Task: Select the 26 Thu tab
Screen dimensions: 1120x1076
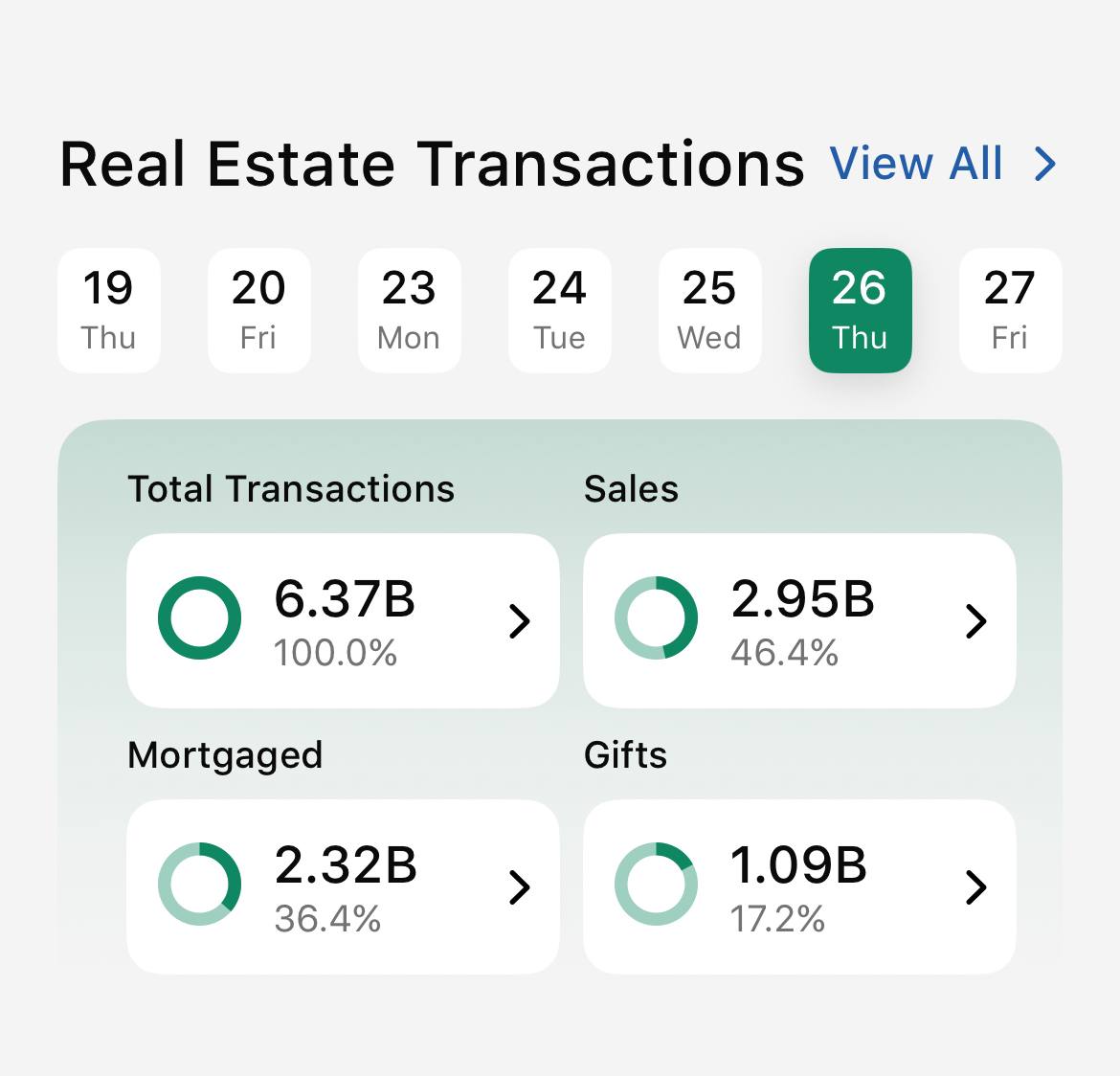Action: (x=860, y=309)
